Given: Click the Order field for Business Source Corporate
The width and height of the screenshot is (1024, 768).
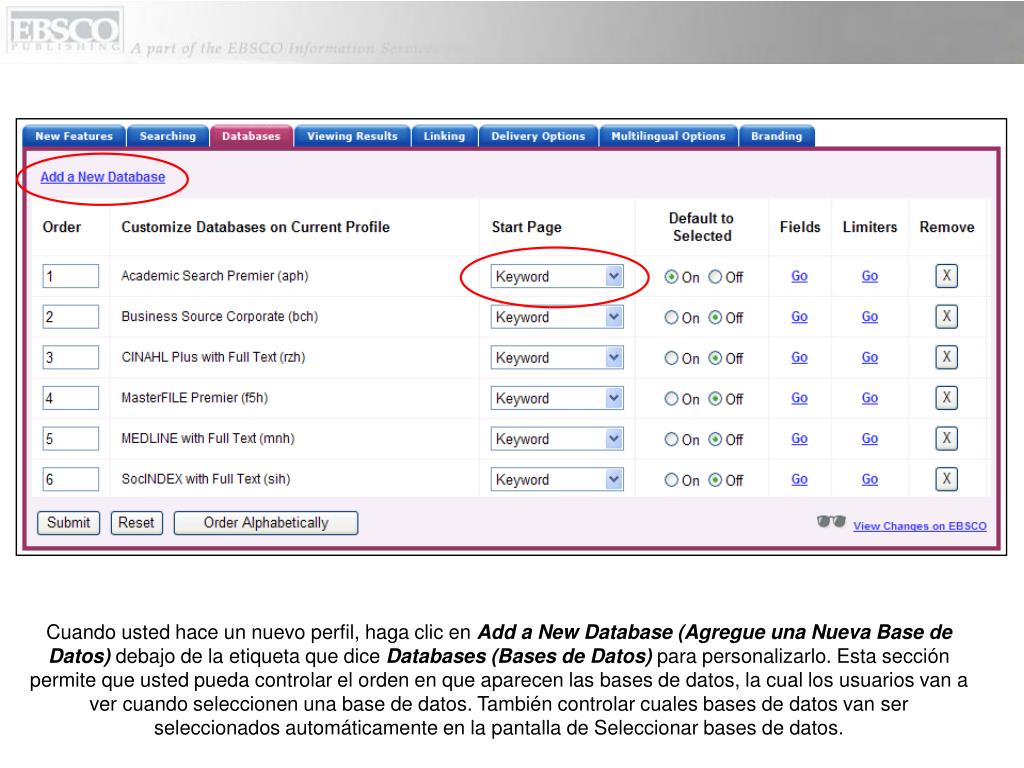Looking at the screenshot, I should click(x=71, y=317).
